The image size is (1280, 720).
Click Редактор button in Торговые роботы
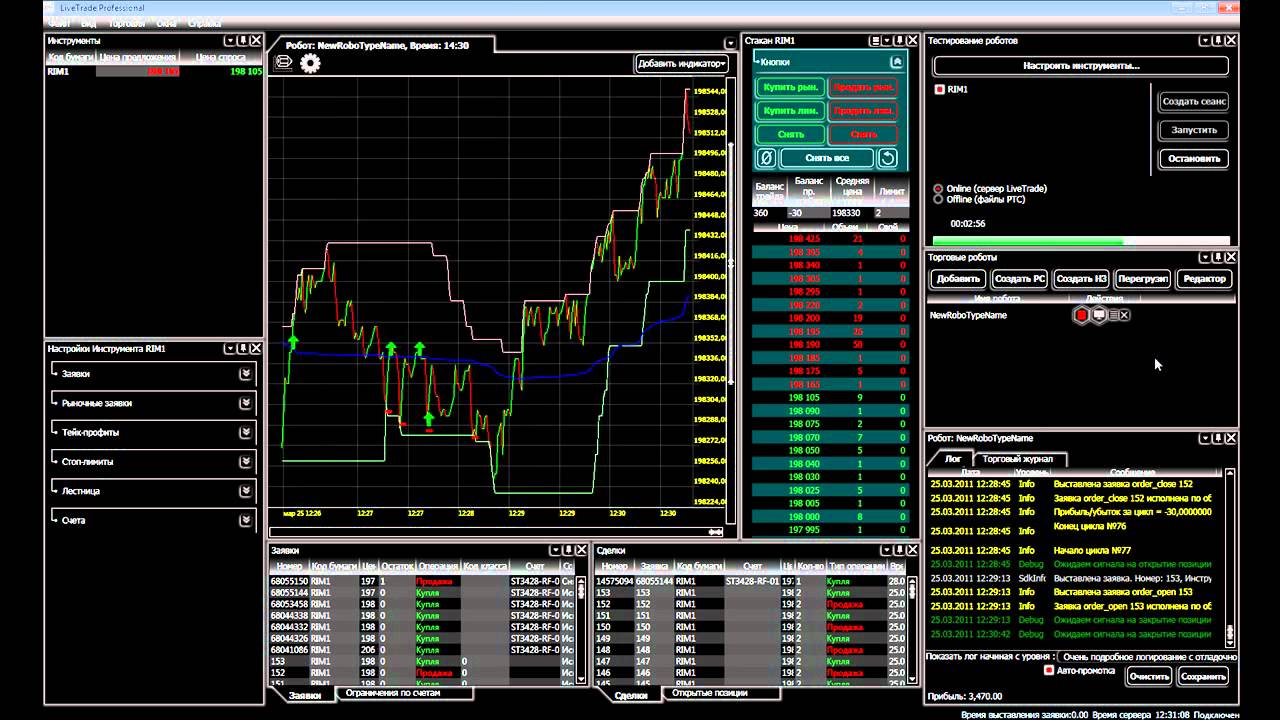[1204, 279]
